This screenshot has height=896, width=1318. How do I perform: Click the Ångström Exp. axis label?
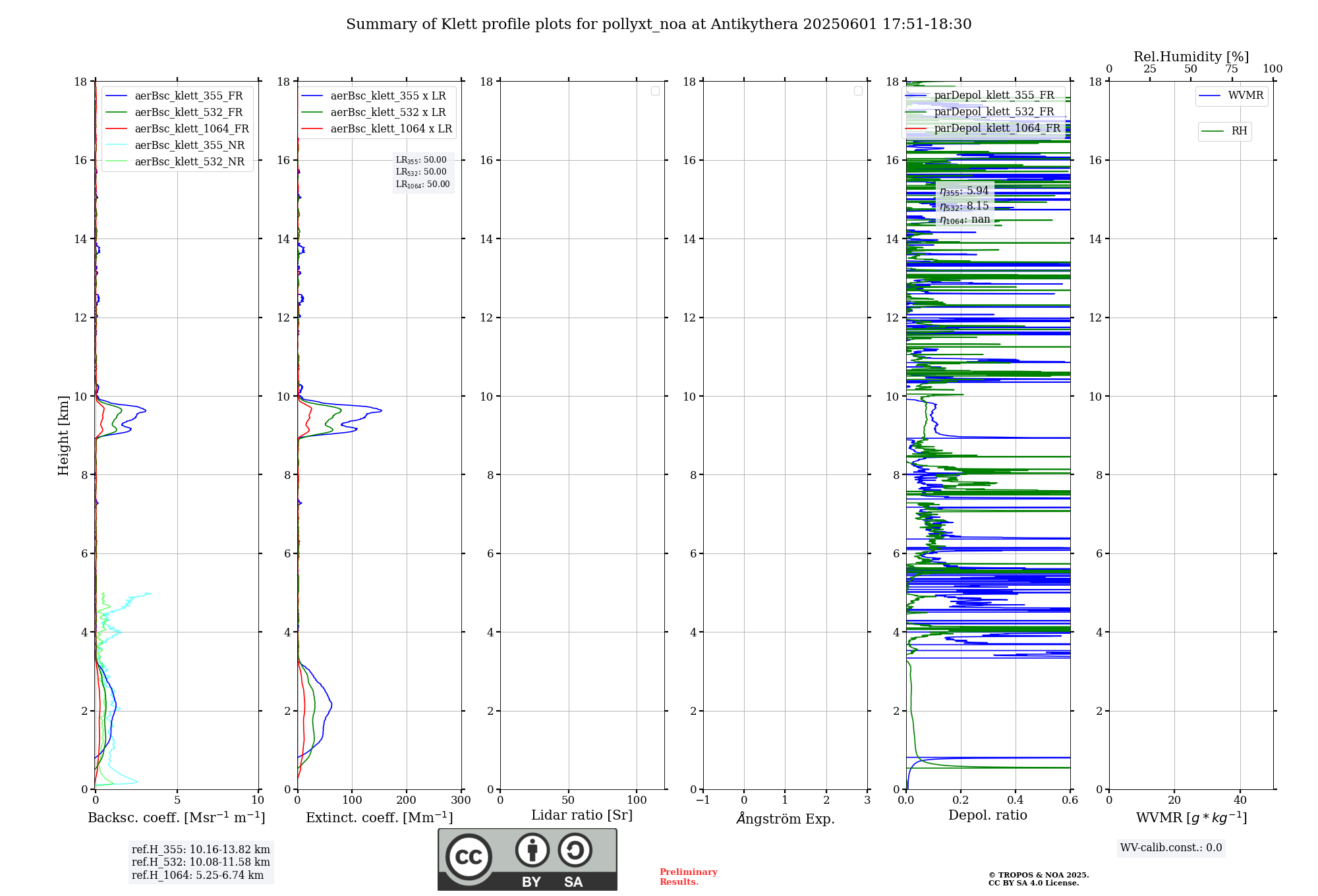(786, 818)
